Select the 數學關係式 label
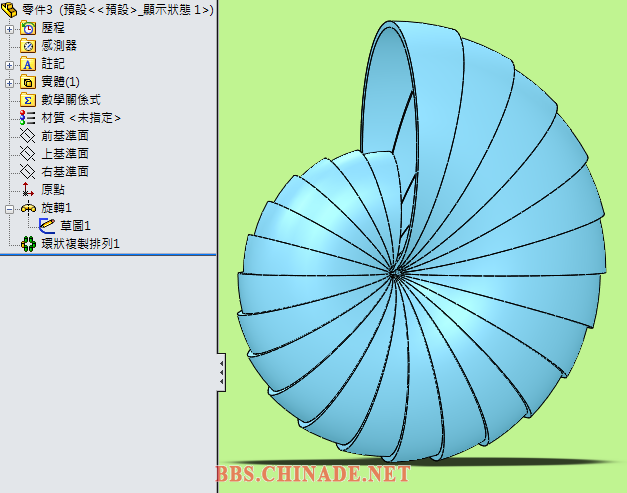 click(71, 100)
